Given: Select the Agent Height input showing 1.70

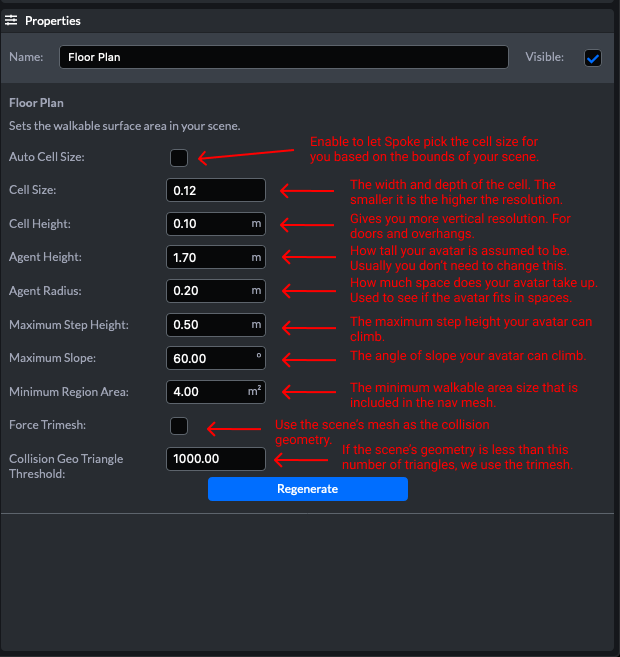Looking at the screenshot, I should (x=208, y=257).
